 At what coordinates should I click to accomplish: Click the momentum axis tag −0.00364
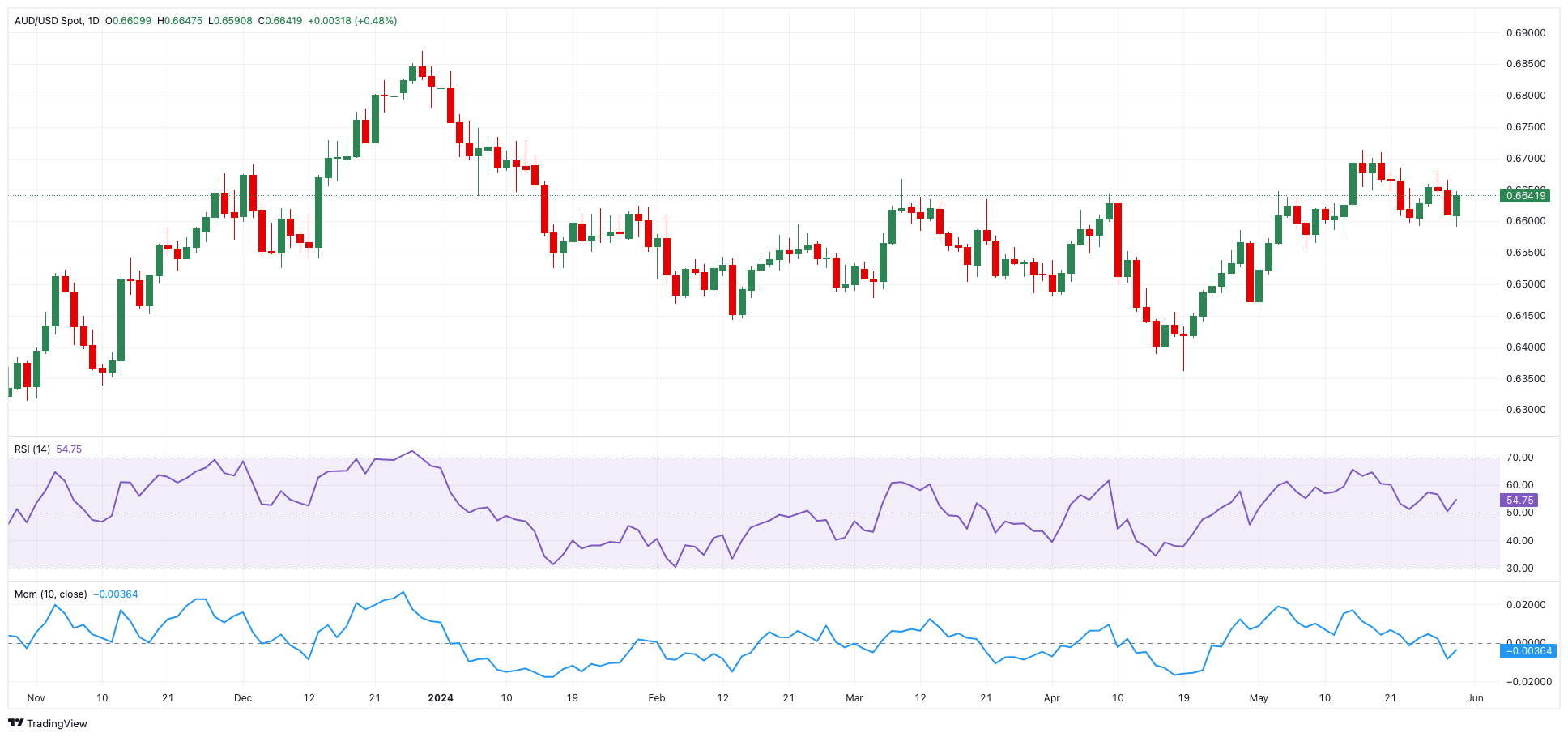point(1528,650)
